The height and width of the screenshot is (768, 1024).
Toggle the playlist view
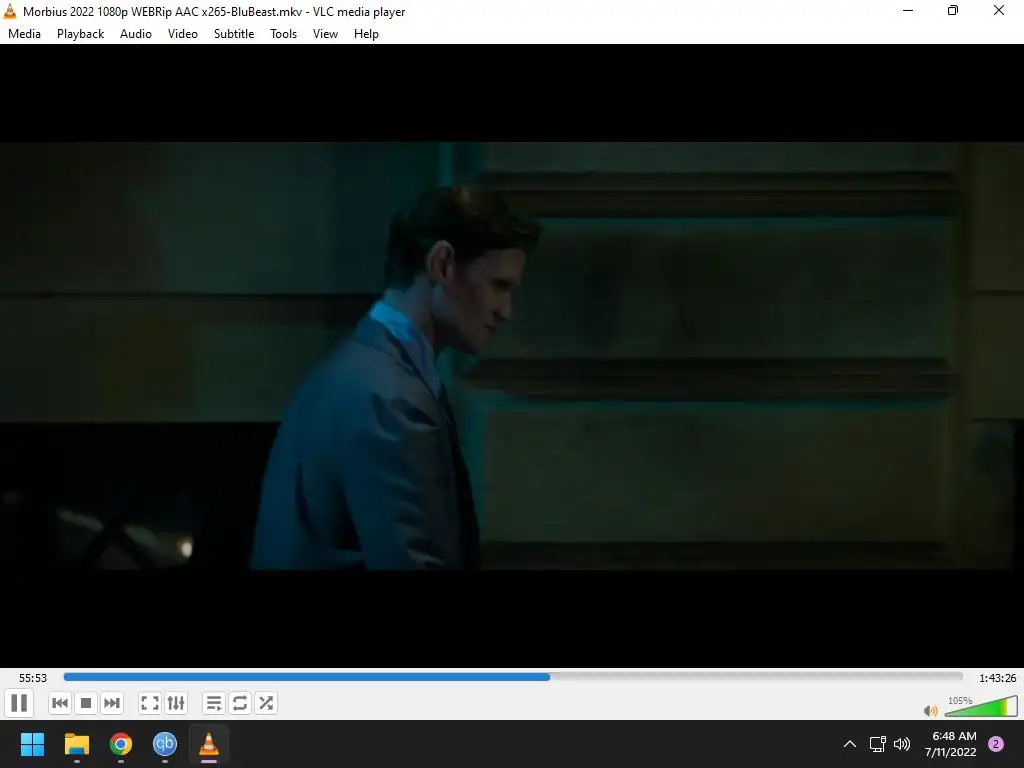point(214,703)
